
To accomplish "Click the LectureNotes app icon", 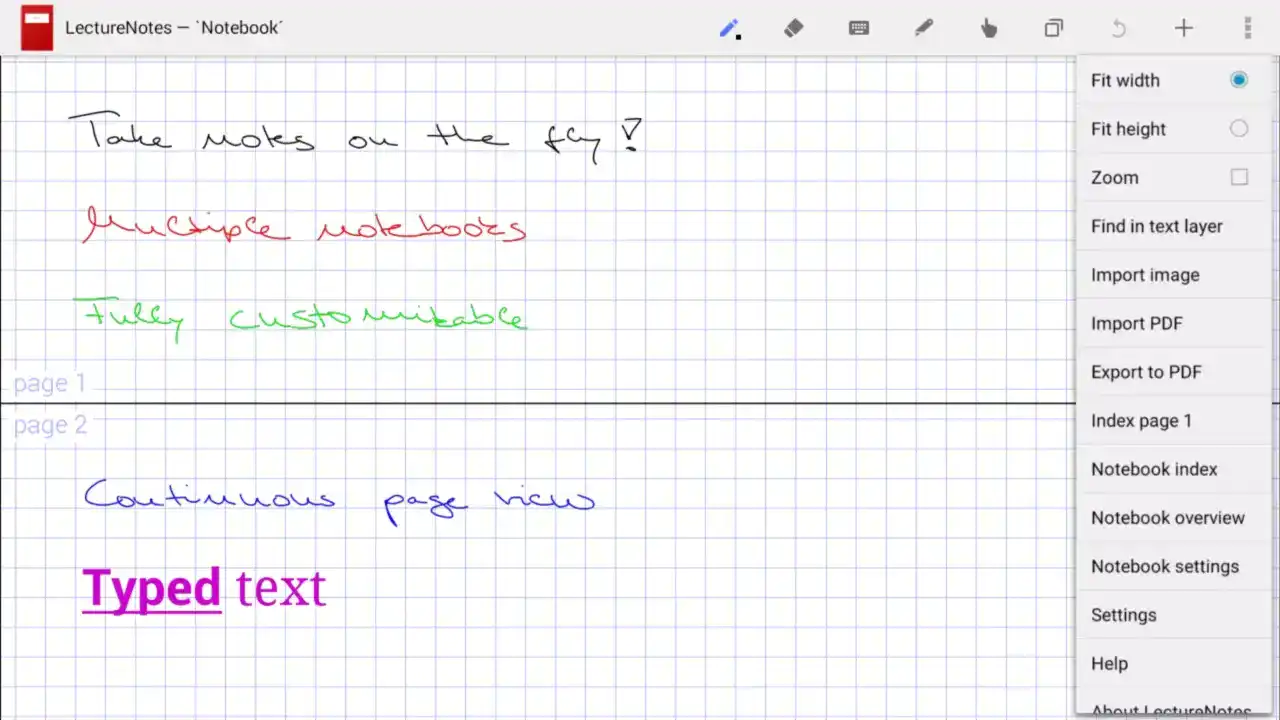I will pos(36,28).
